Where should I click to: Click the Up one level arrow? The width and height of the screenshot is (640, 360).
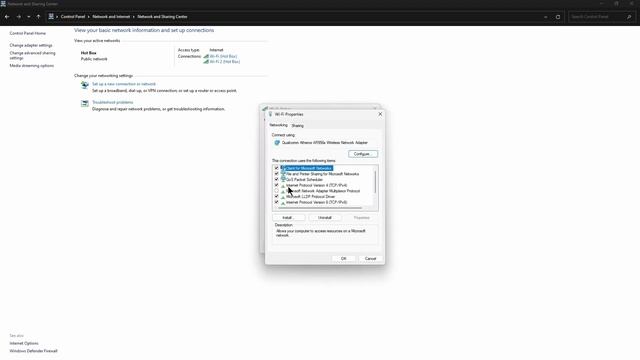point(38,17)
